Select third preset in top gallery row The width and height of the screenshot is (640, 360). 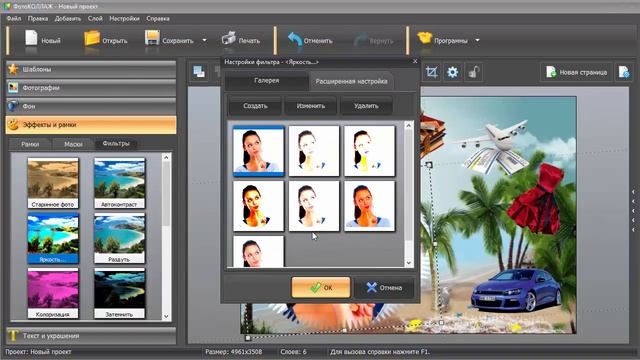(x=369, y=151)
